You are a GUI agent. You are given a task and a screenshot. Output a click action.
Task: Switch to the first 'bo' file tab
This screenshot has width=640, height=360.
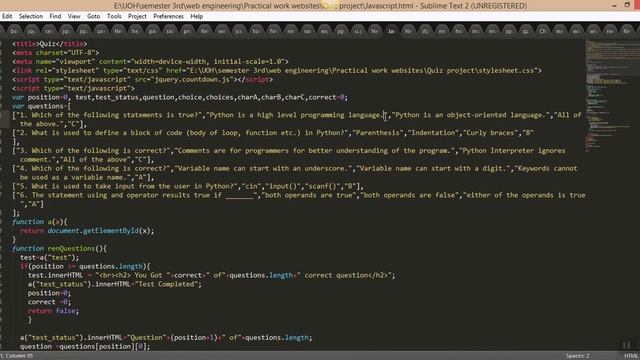point(14,31)
